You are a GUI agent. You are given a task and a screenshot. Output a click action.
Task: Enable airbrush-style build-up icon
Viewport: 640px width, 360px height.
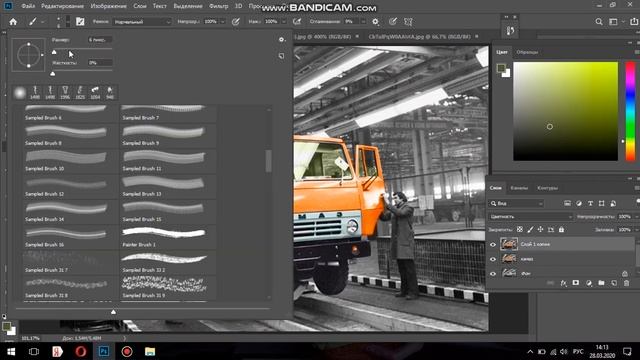click(297, 22)
